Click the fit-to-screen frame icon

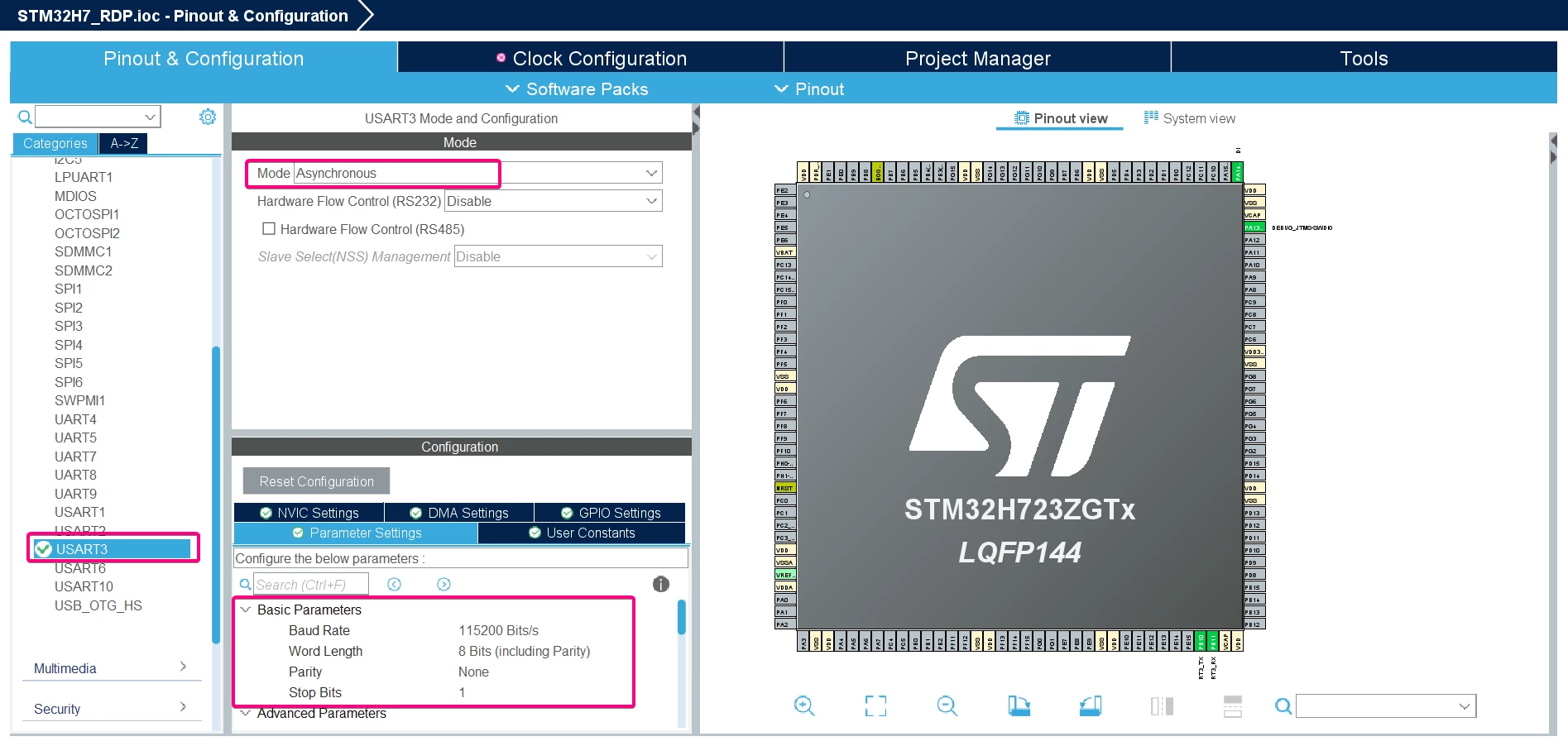[875, 705]
